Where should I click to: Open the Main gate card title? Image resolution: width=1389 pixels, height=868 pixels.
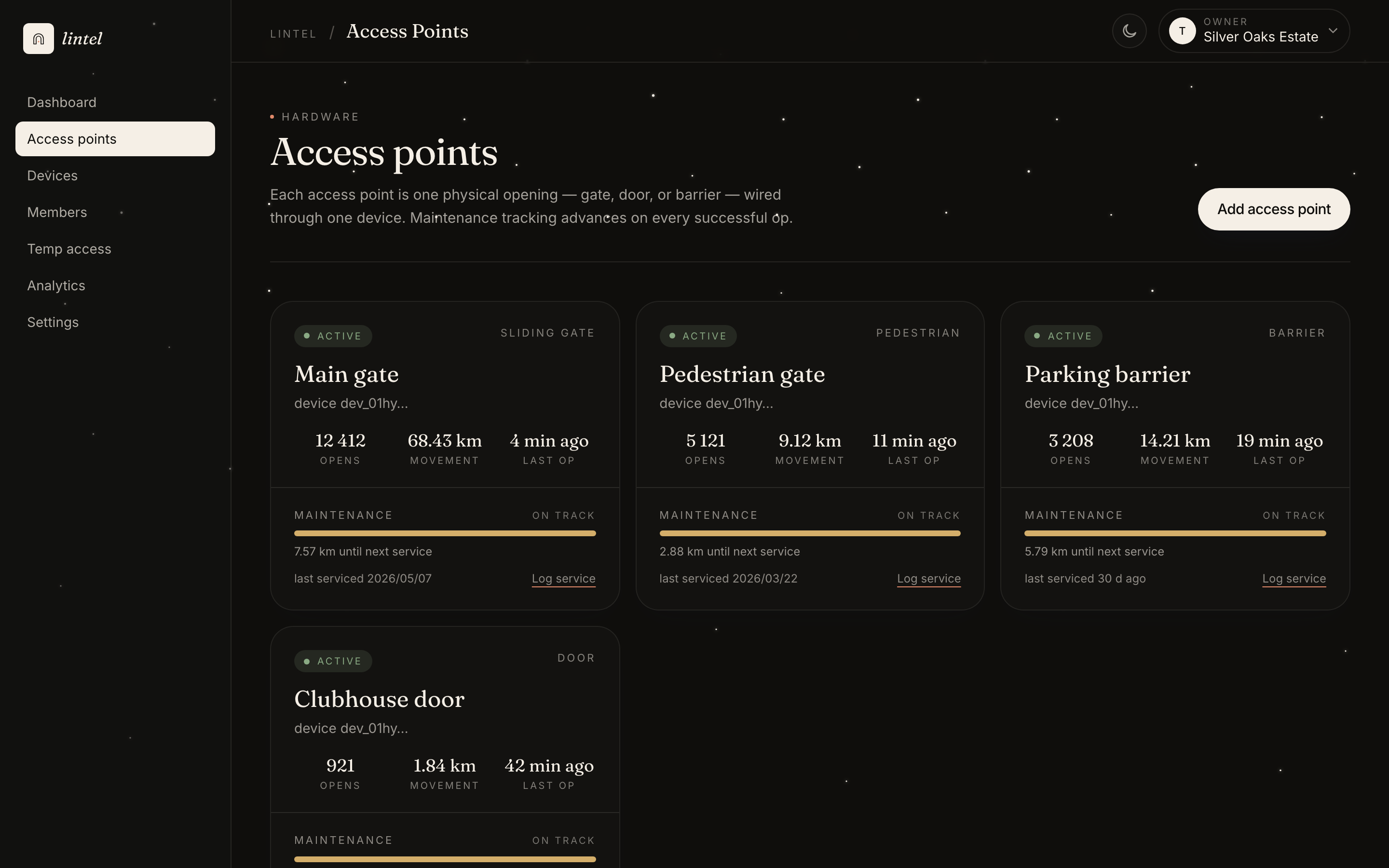point(347,374)
